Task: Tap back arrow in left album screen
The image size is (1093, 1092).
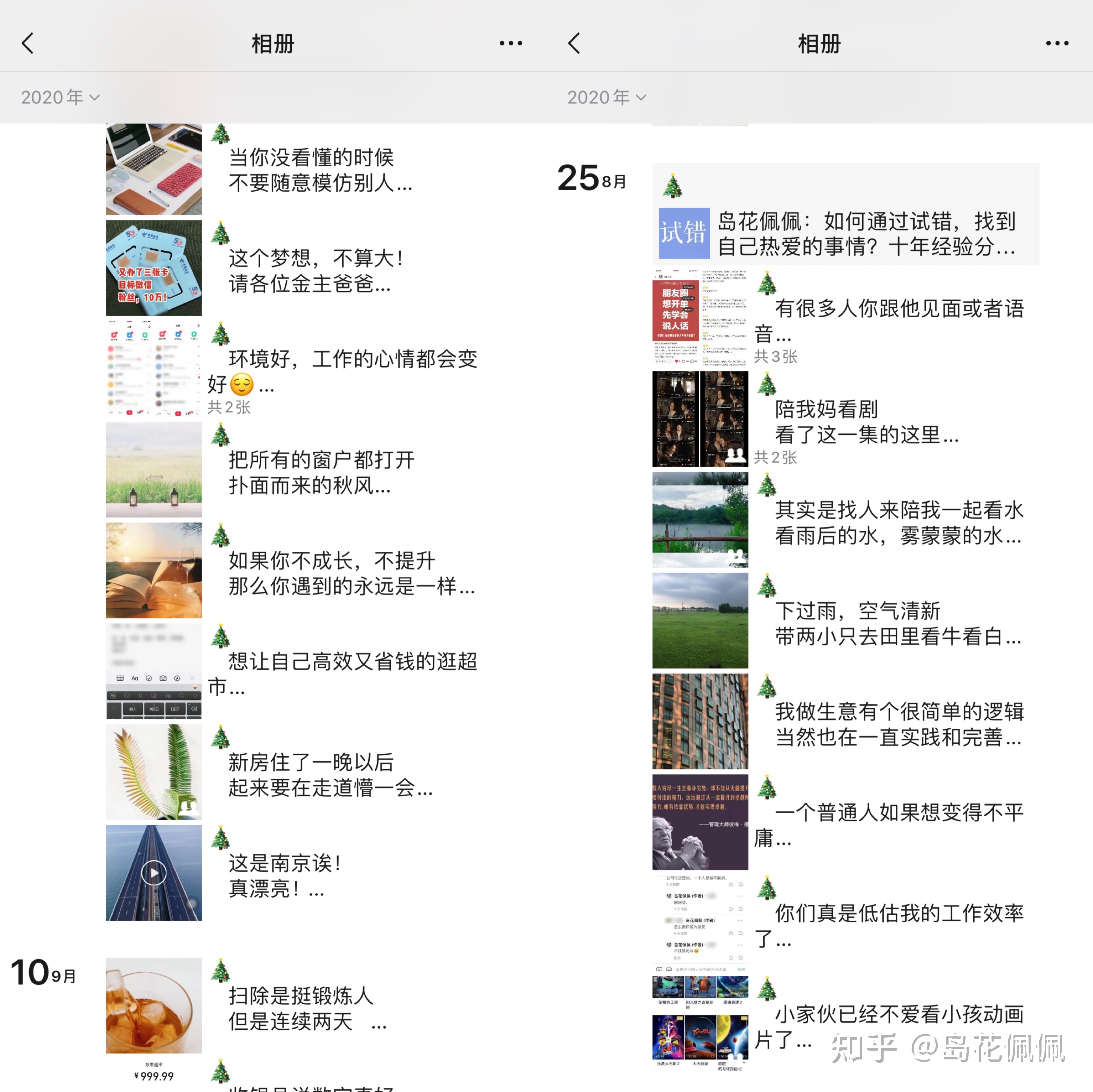Action: click(x=28, y=44)
